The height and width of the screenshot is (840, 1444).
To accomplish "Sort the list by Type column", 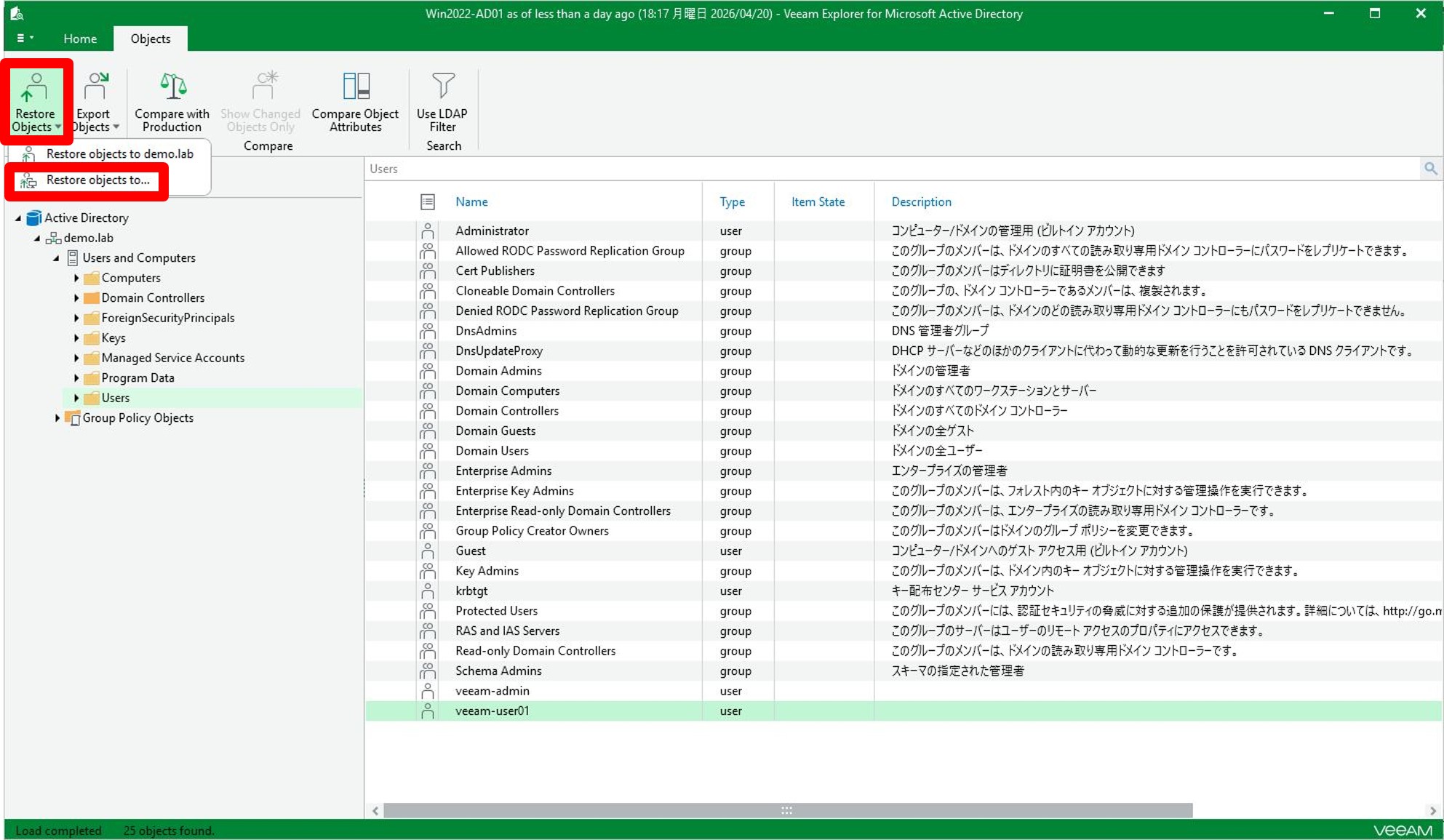I will click(732, 202).
